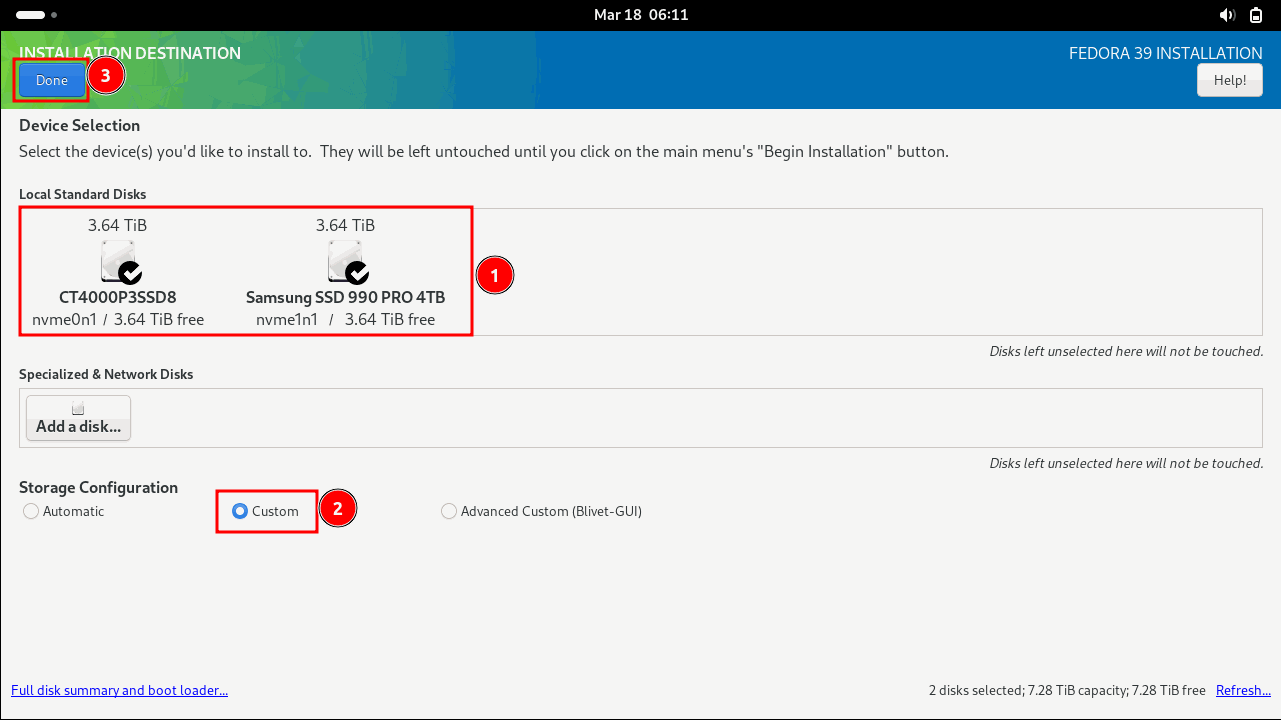This screenshot has width=1281, height=720.
Task: Open Full disk summary and boot loader link
Action: pos(119,690)
